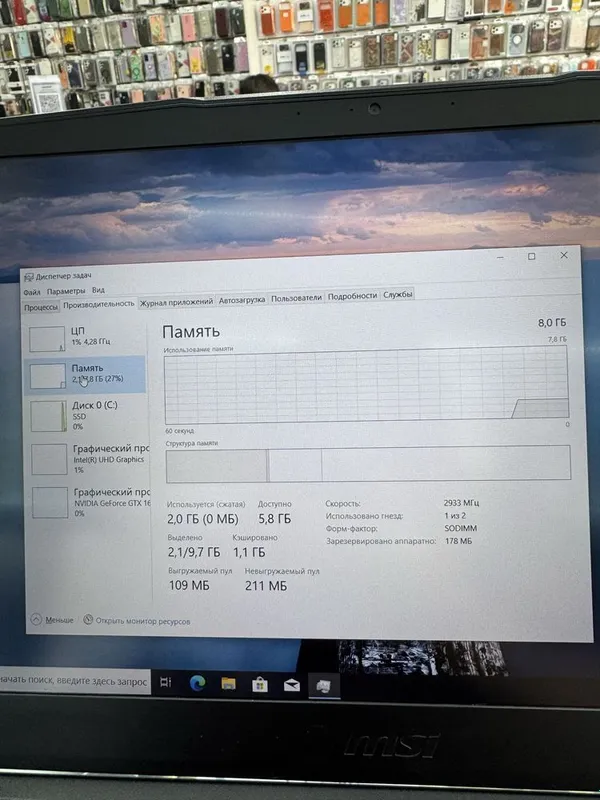Select Диск 0 (C:) in sidebar
Screen dimensions: 600x800
[x=85, y=415]
